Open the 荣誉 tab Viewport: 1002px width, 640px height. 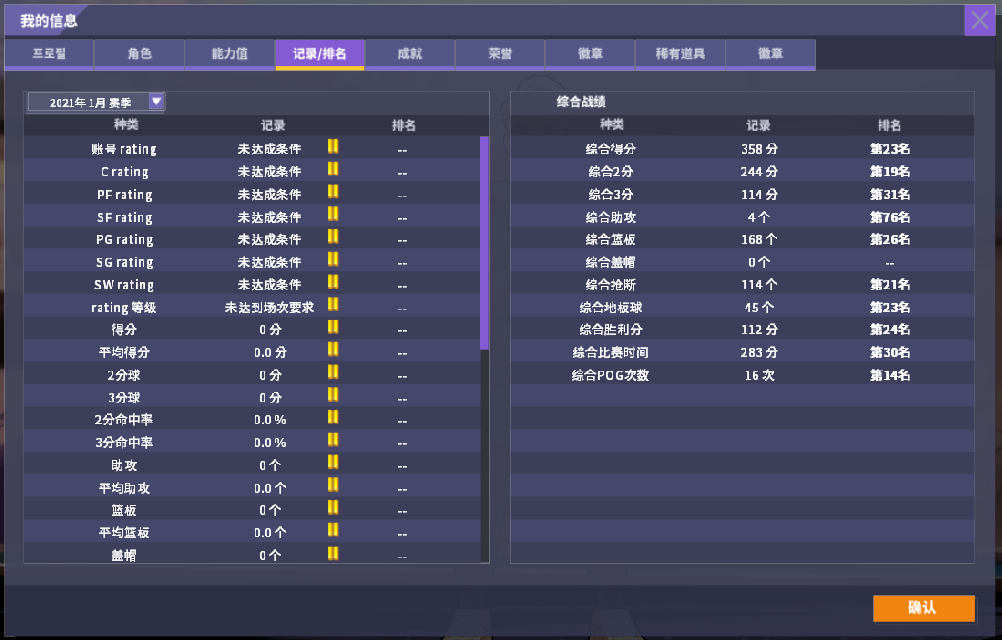point(500,54)
